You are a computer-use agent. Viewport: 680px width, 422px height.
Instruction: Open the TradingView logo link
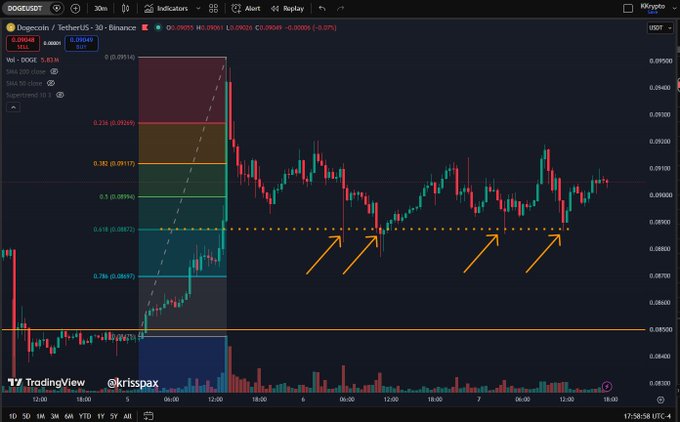coord(46,383)
